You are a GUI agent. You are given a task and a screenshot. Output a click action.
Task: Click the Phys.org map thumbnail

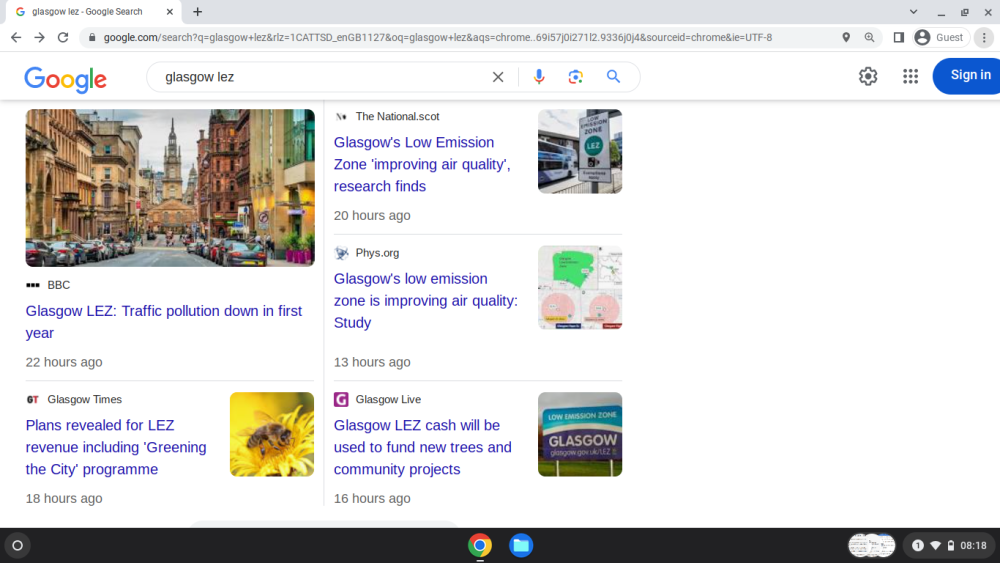point(580,288)
